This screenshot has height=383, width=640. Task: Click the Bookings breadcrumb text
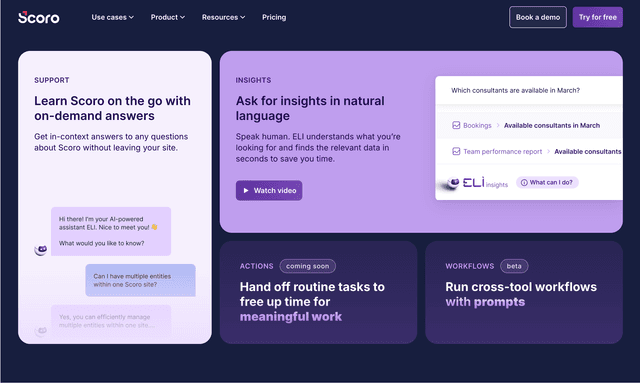(x=477, y=125)
